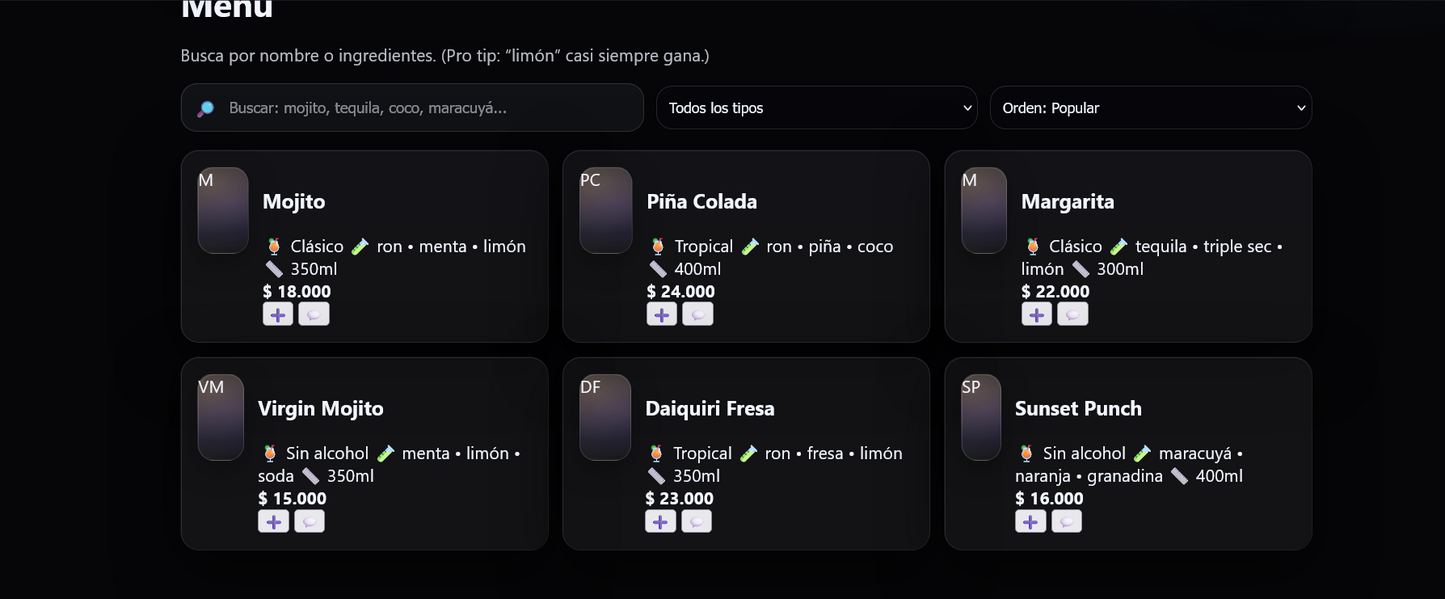Click the magnifying glass search icon
Viewport: 1445px width, 599px height.
coord(205,107)
